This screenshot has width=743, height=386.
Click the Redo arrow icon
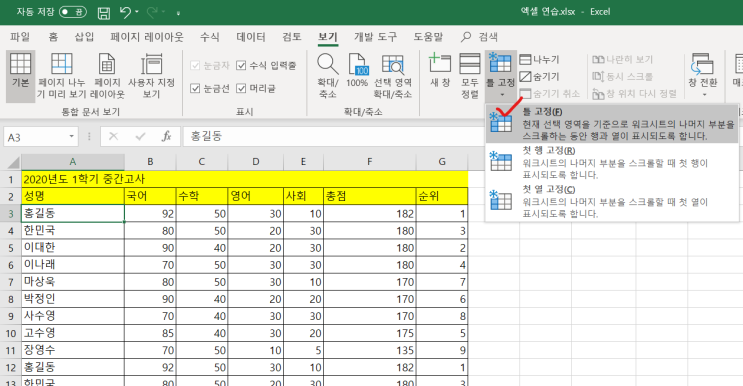pyautogui.click(x=153, y=12)
